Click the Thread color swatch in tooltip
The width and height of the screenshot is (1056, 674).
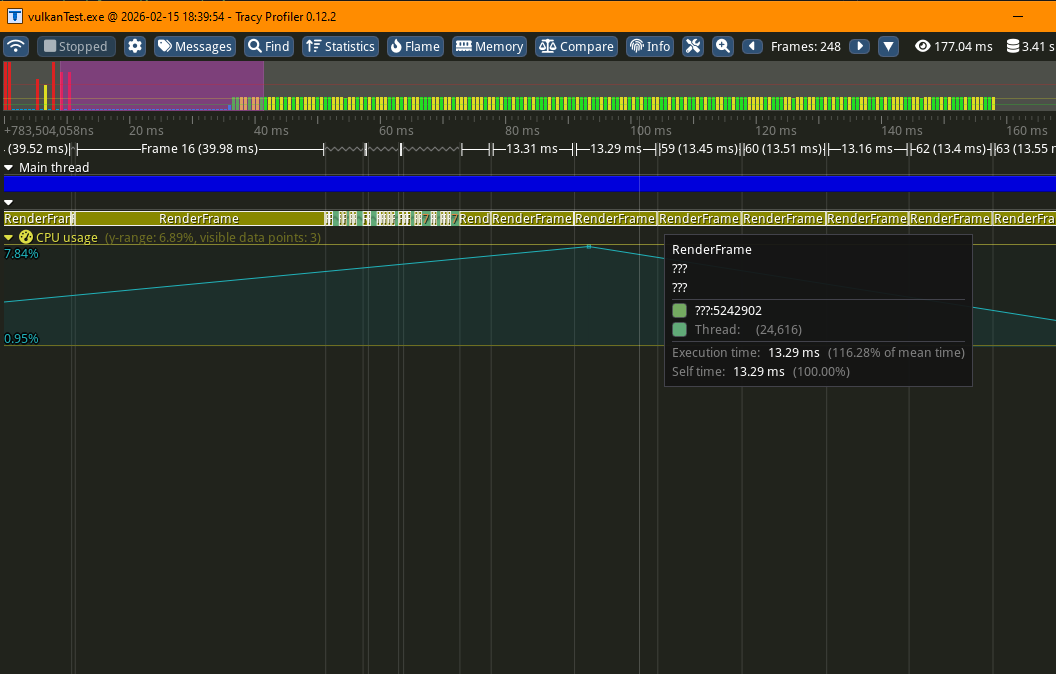pos(680,329)
